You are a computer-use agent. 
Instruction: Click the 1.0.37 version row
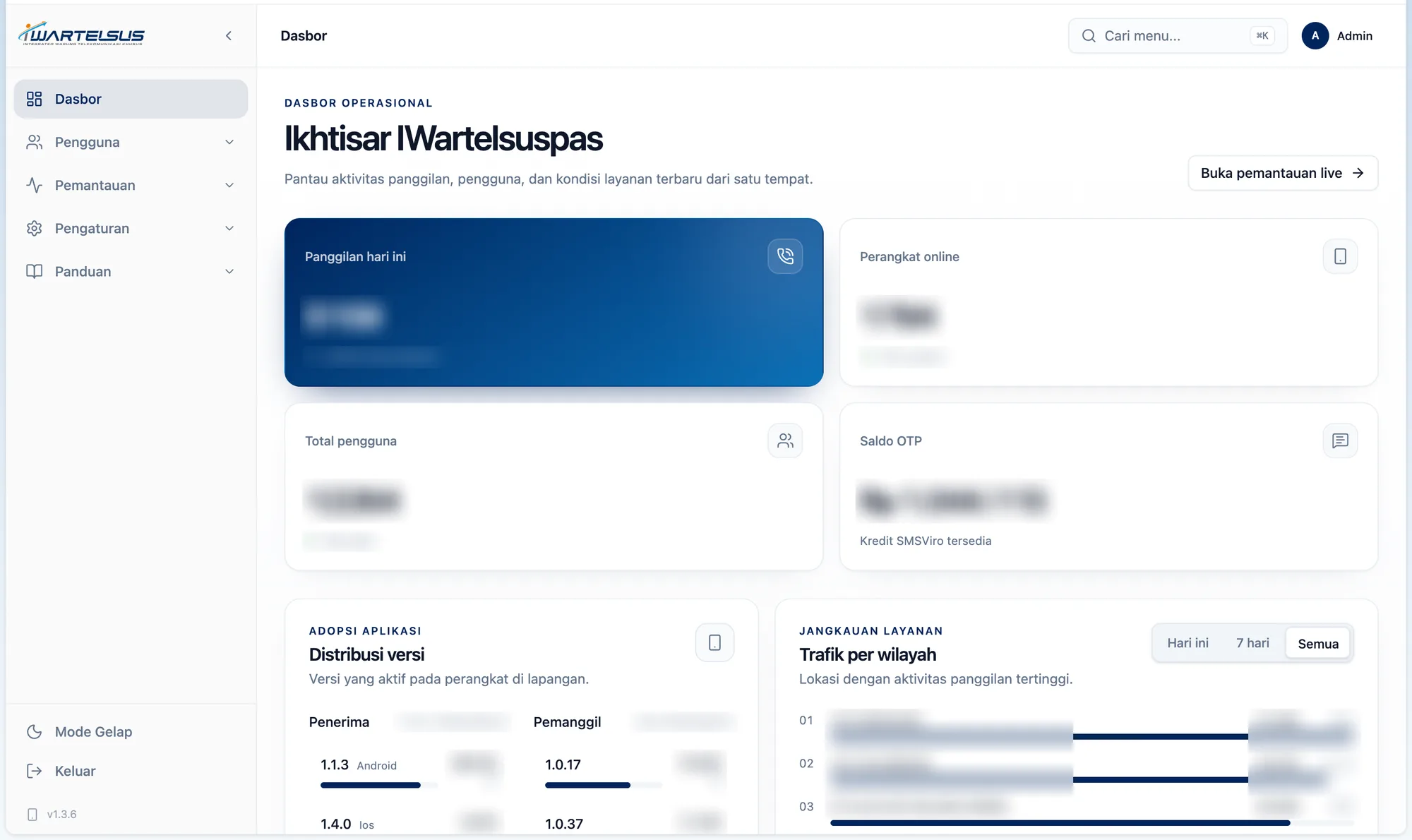coord(634,824)
